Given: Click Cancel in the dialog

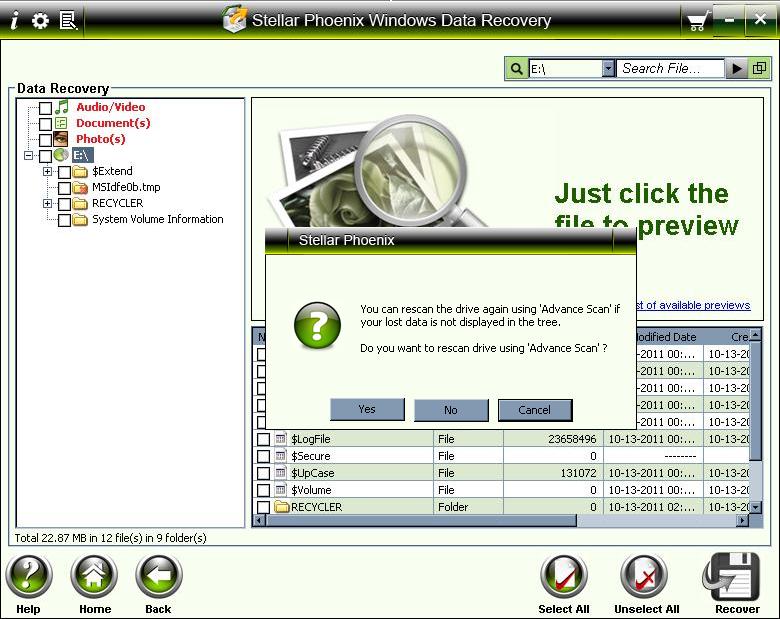Looking at the screenshot, I should point(535,410).
